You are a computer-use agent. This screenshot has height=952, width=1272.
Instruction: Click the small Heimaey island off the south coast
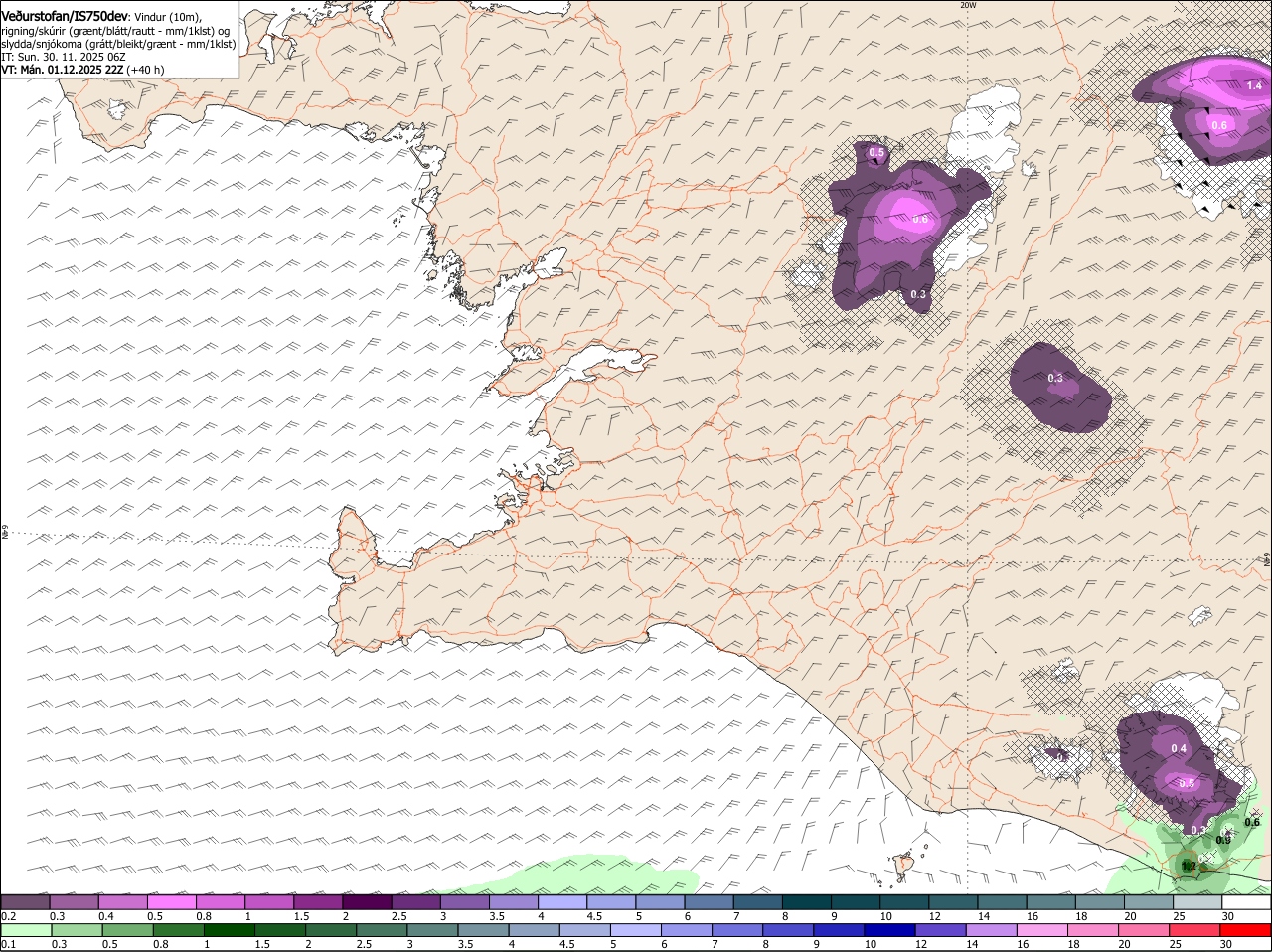tap(903, 865)
